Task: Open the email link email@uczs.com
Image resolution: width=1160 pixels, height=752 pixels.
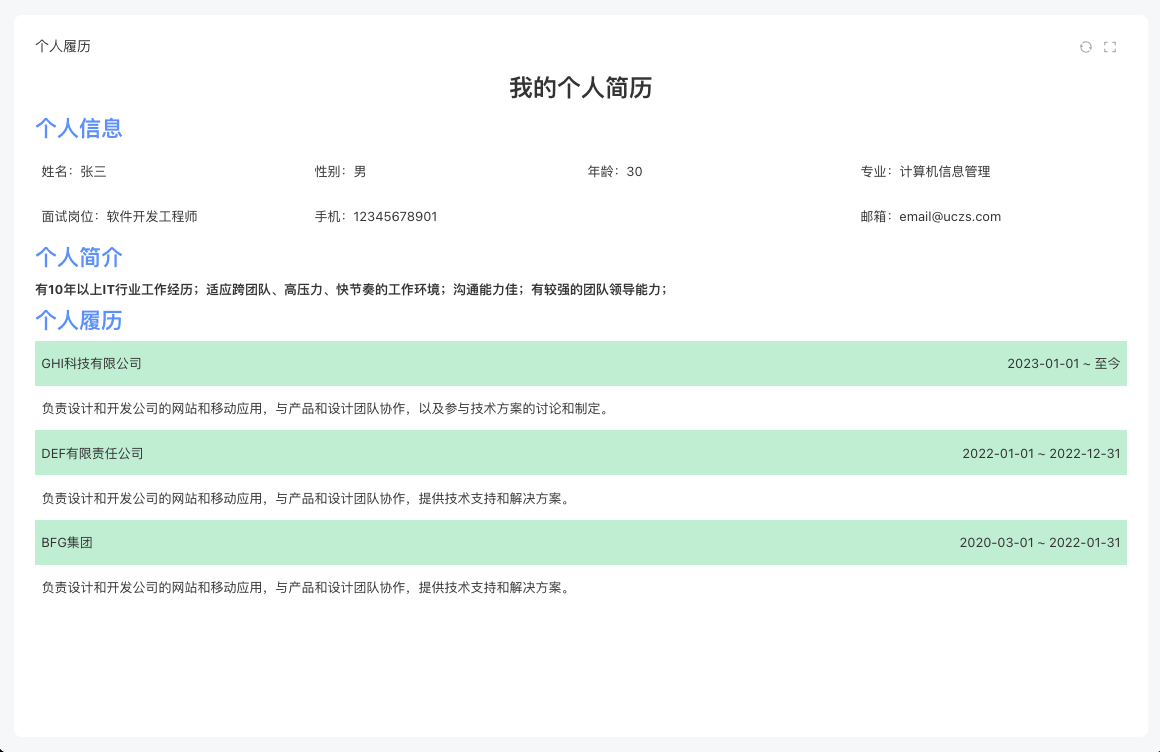Action: 949,216
